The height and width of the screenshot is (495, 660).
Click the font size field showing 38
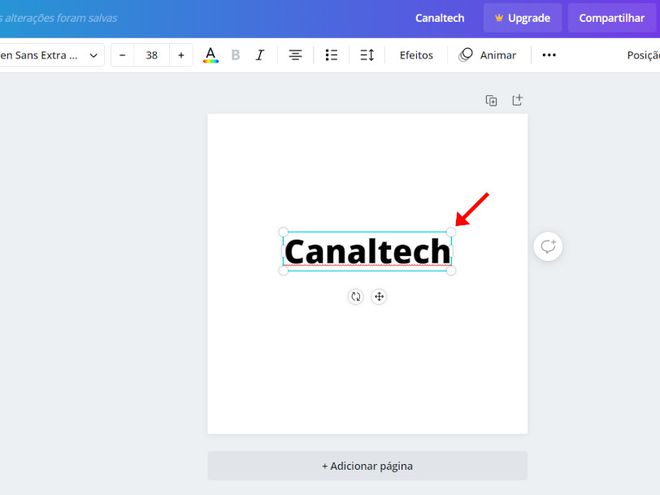point(152,55)
